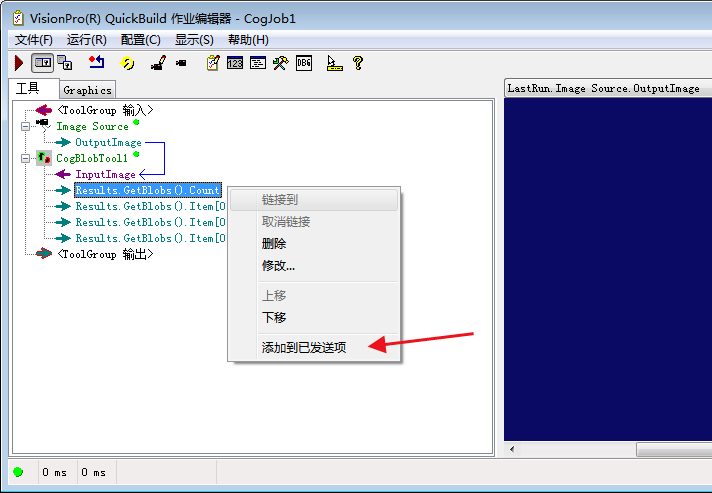This screenshot has width=712, height=493.
Task: Click the blob icon beside CogBlobTool1
Action: (x=44, y=158)
